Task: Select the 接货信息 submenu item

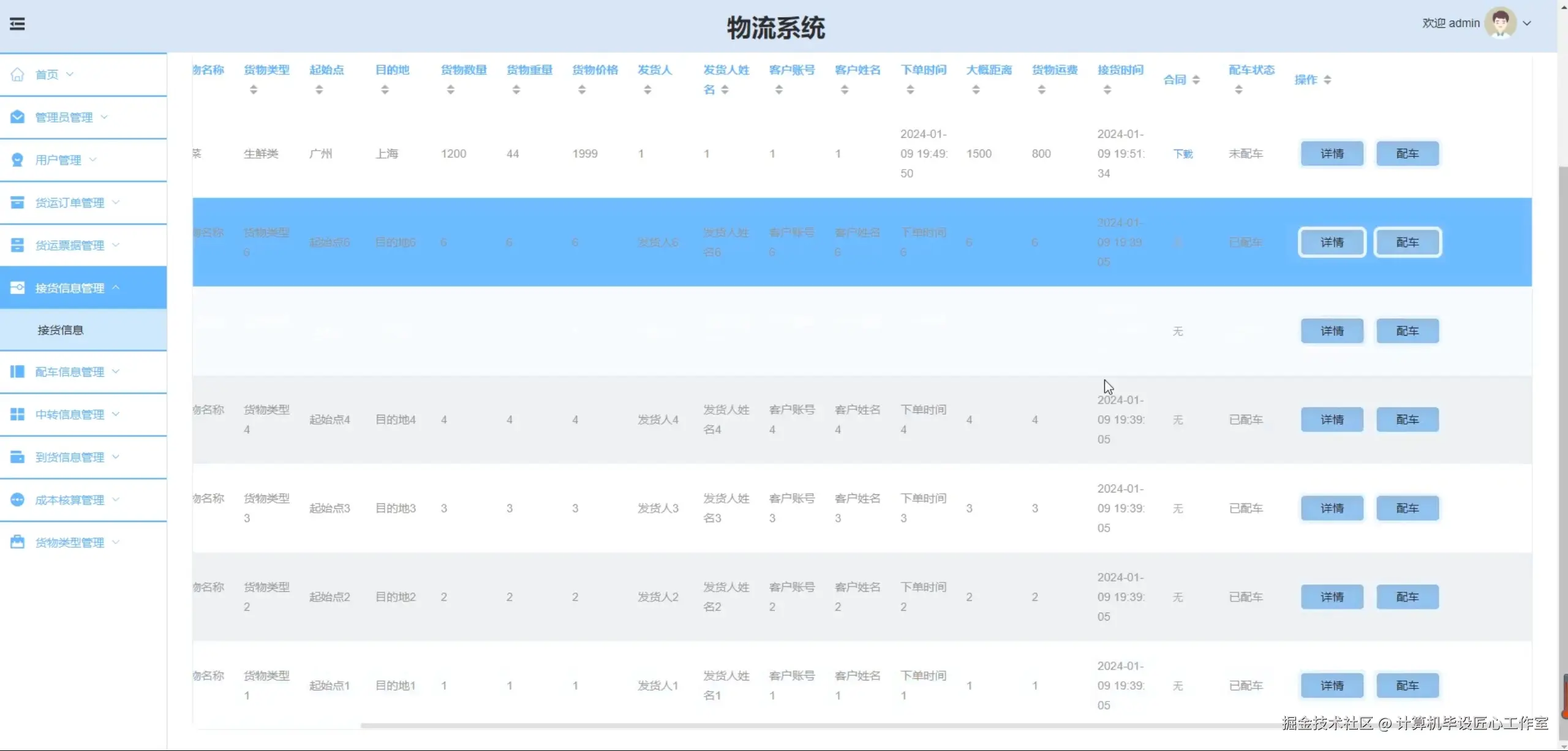Action: coord(60,330)
